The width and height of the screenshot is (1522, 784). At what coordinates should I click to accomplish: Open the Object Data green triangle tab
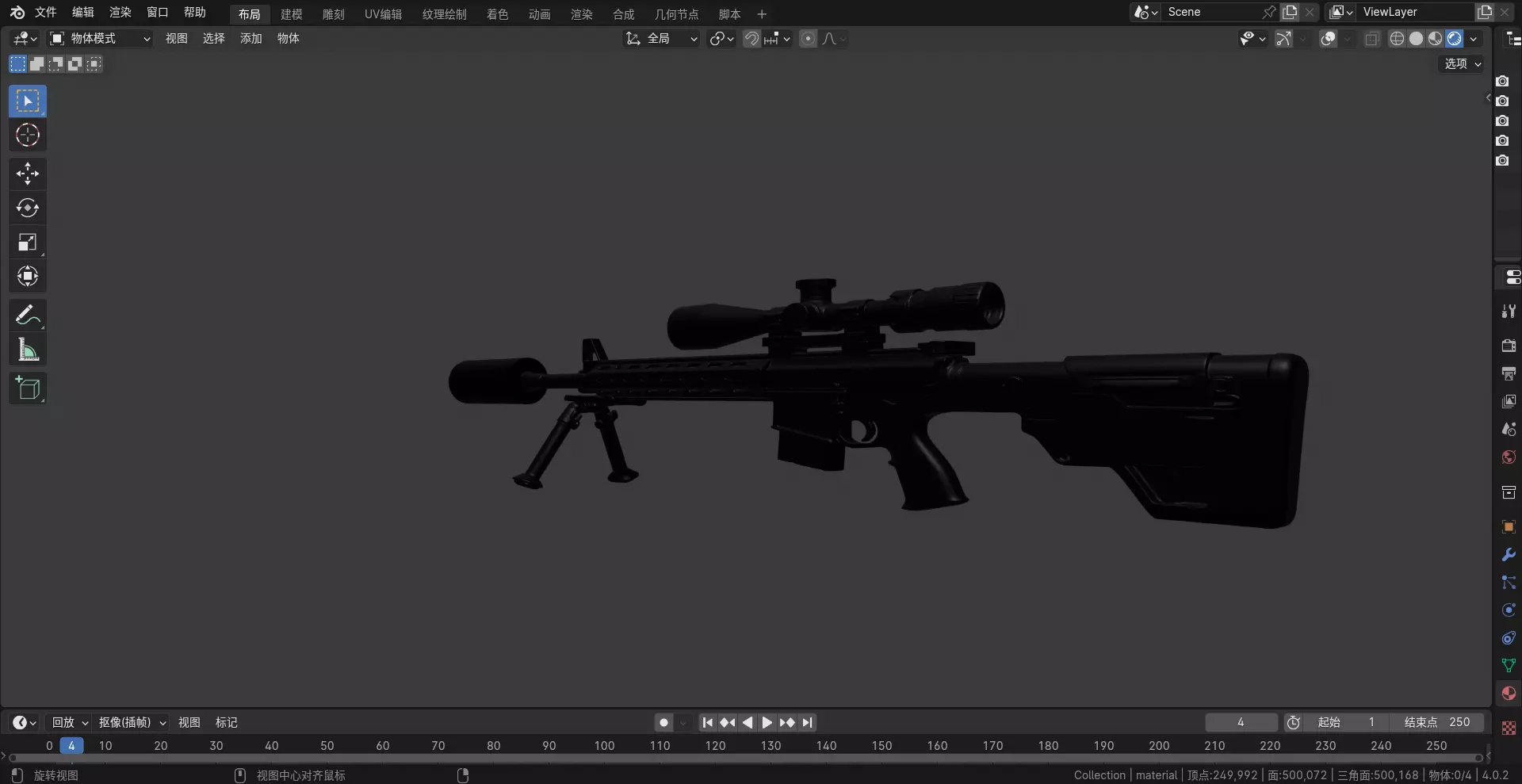coord(1509,666)
